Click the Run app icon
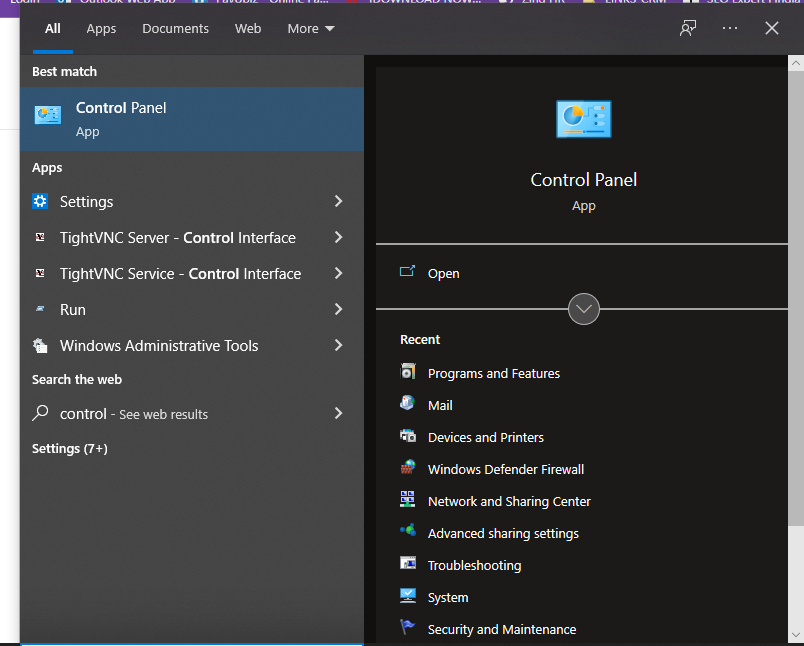The image size is (804, 646). 40,309
